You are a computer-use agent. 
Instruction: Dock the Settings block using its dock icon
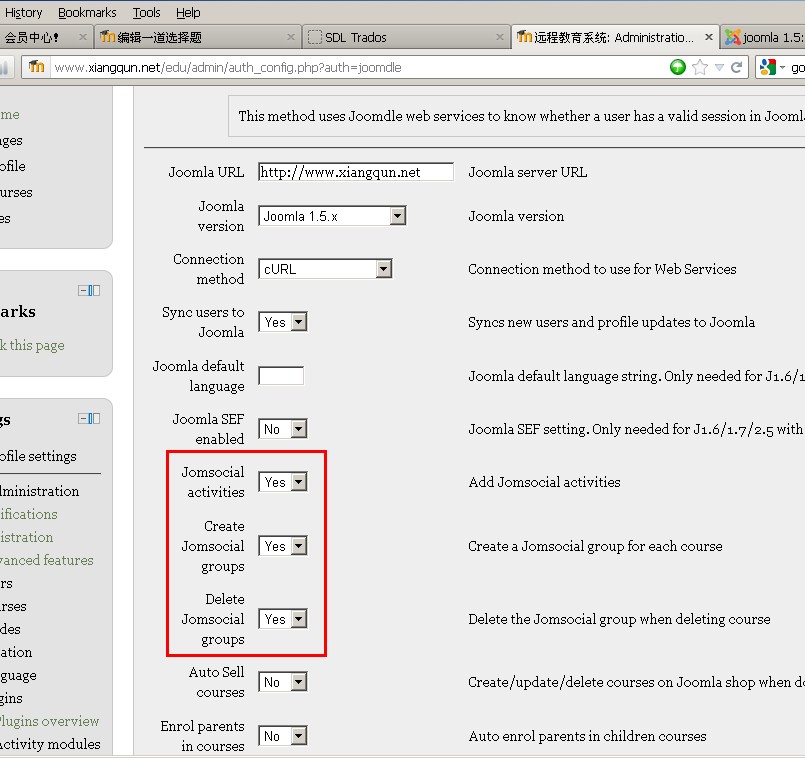coord(95,418)
